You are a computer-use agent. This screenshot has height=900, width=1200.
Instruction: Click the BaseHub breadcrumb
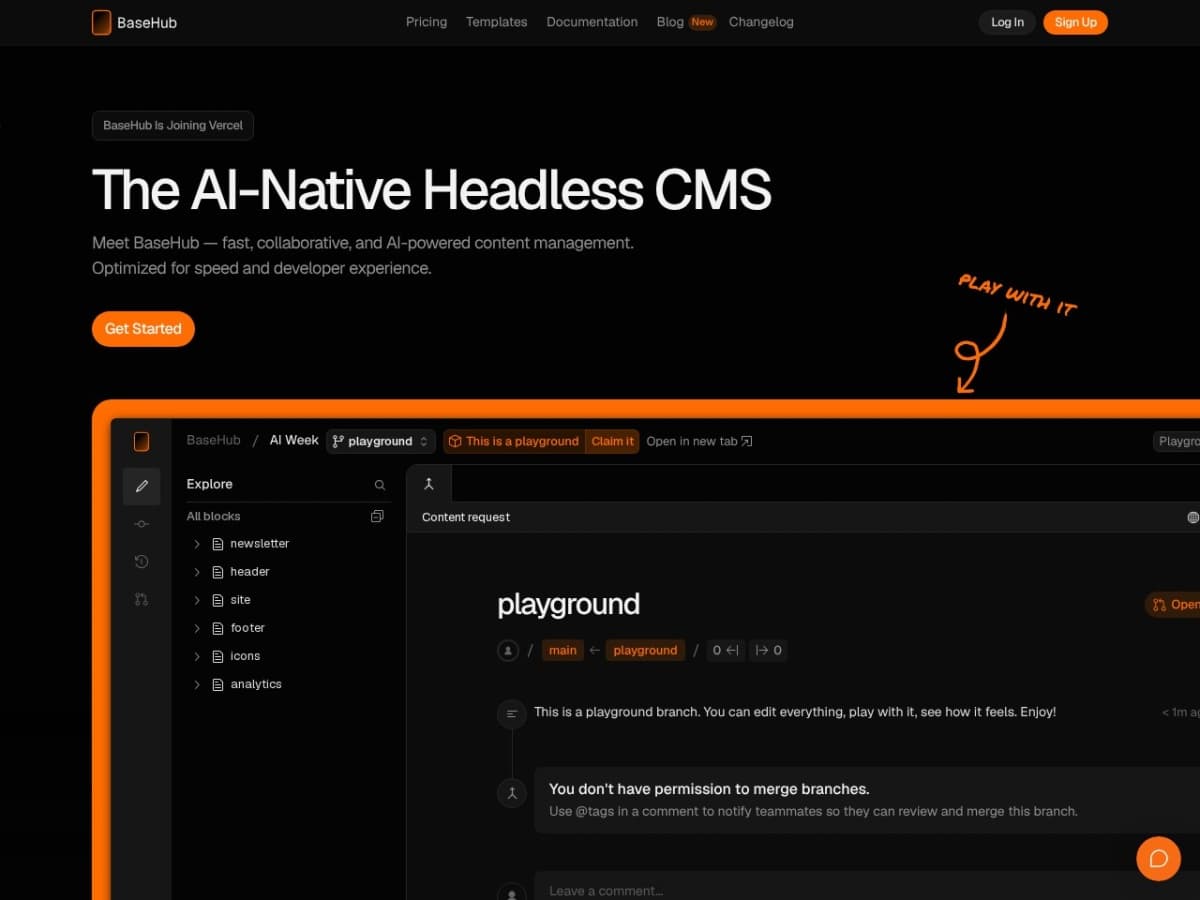213,440
